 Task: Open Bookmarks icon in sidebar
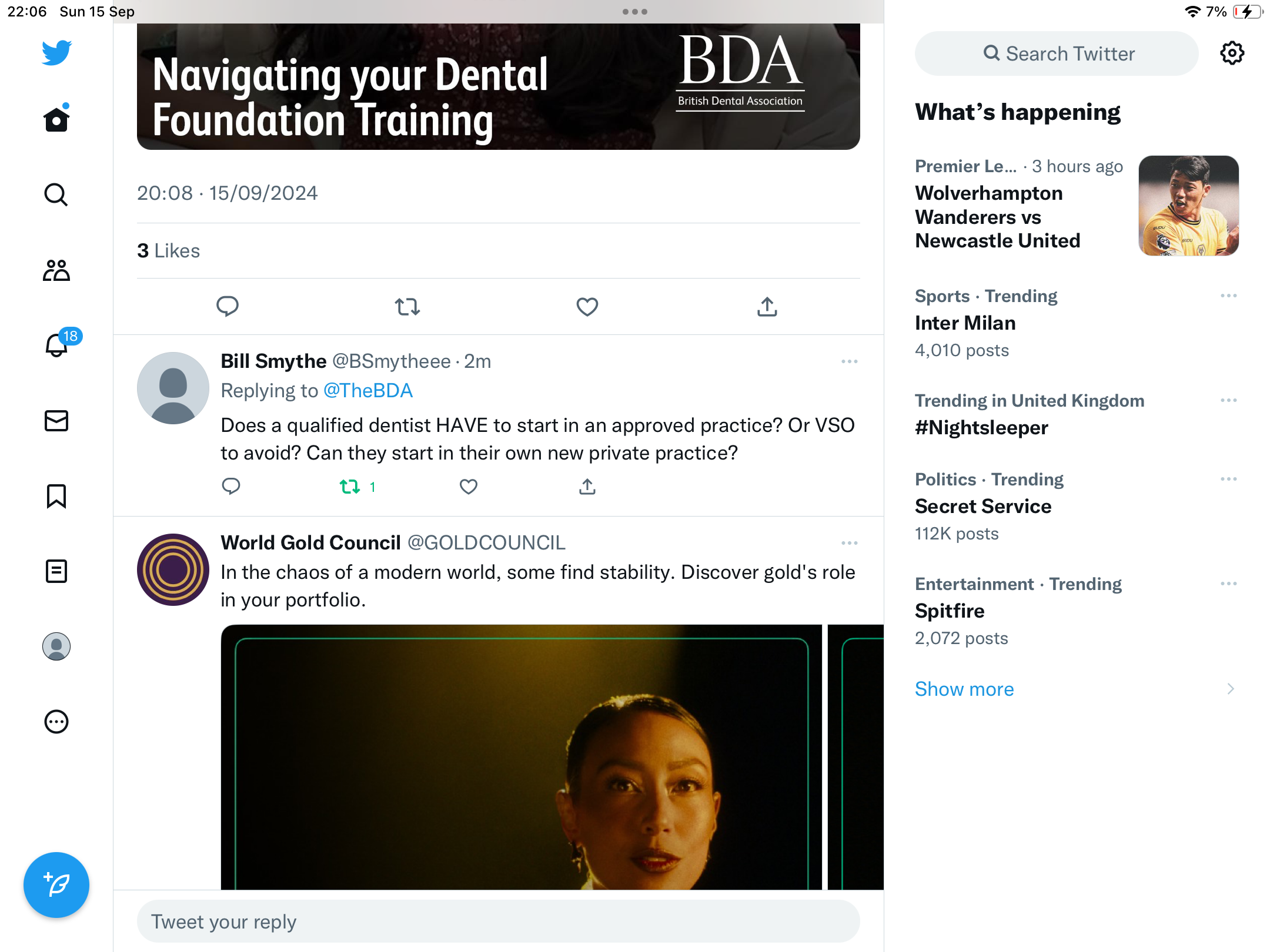click(x=56, y=496)
